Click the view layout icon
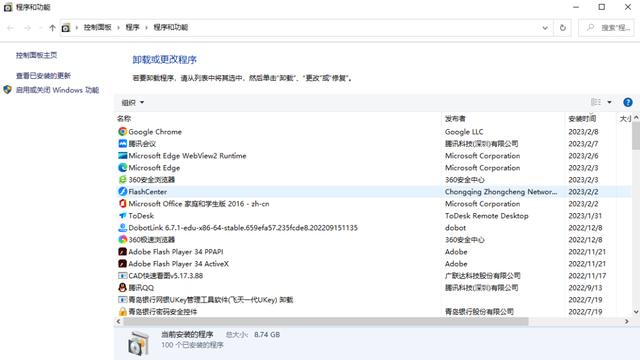This screenshot has height=360, width=640. 596,102
